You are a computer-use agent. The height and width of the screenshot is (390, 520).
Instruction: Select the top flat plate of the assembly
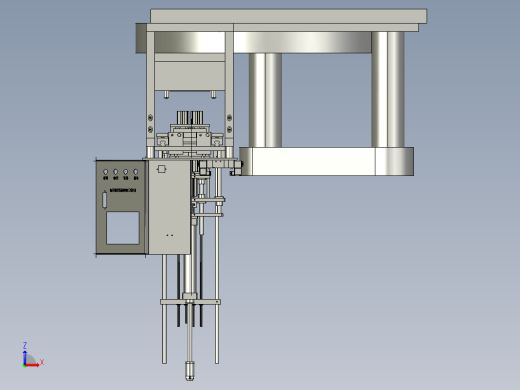(x=289, y=16)
